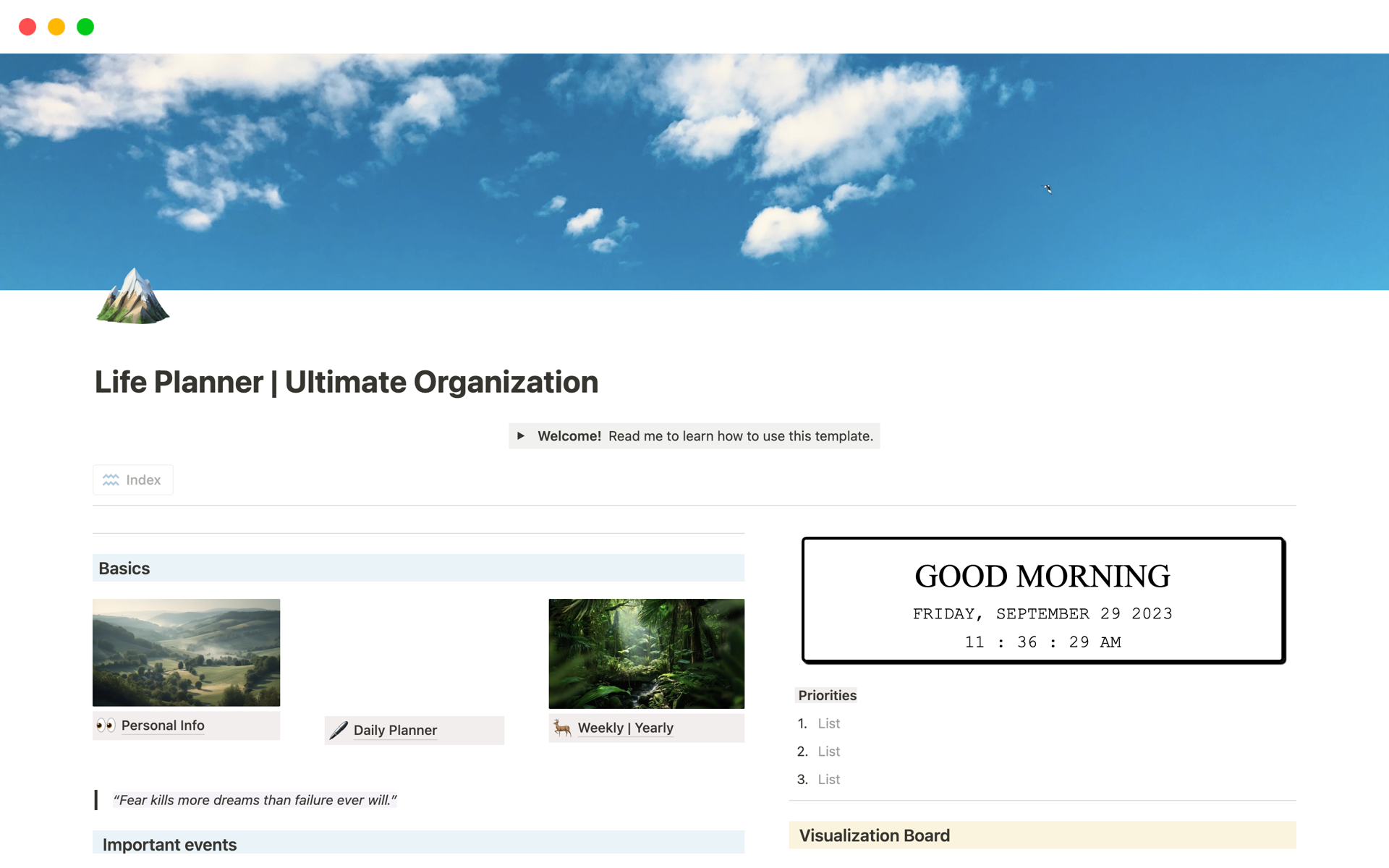The image size is (1389, 868).
Task: Open the Daily Planner page
Action: pos(395,731)
